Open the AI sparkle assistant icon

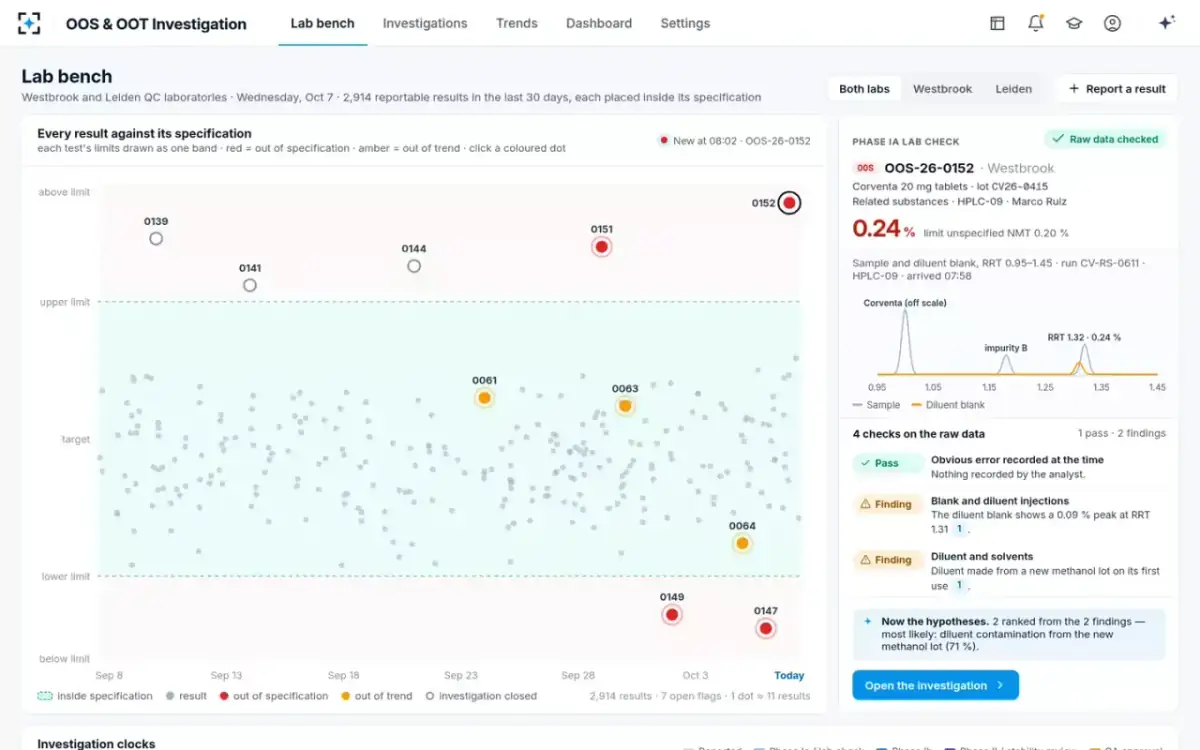tap(1166, 23)
